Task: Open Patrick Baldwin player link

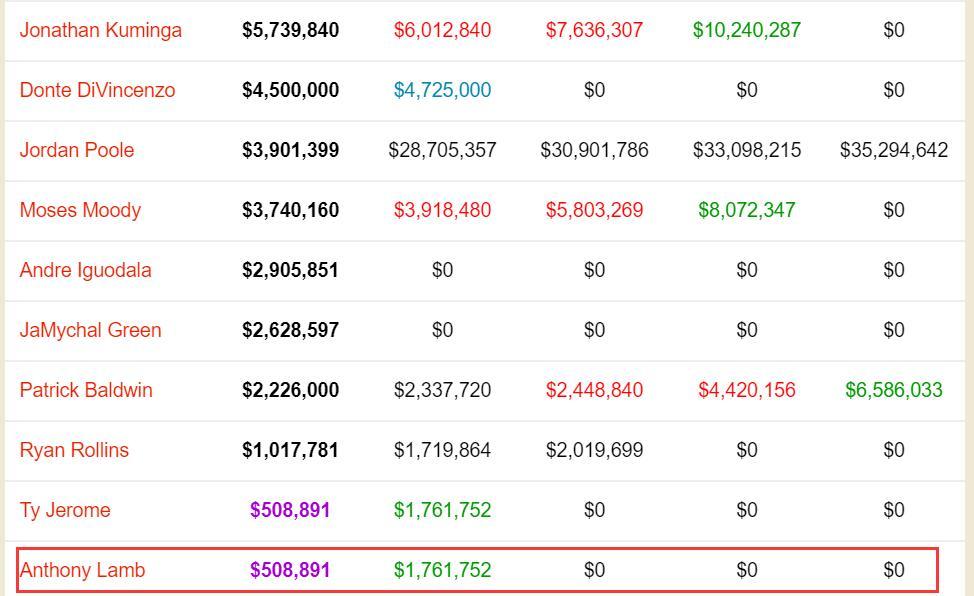Action: coord(86,390)
